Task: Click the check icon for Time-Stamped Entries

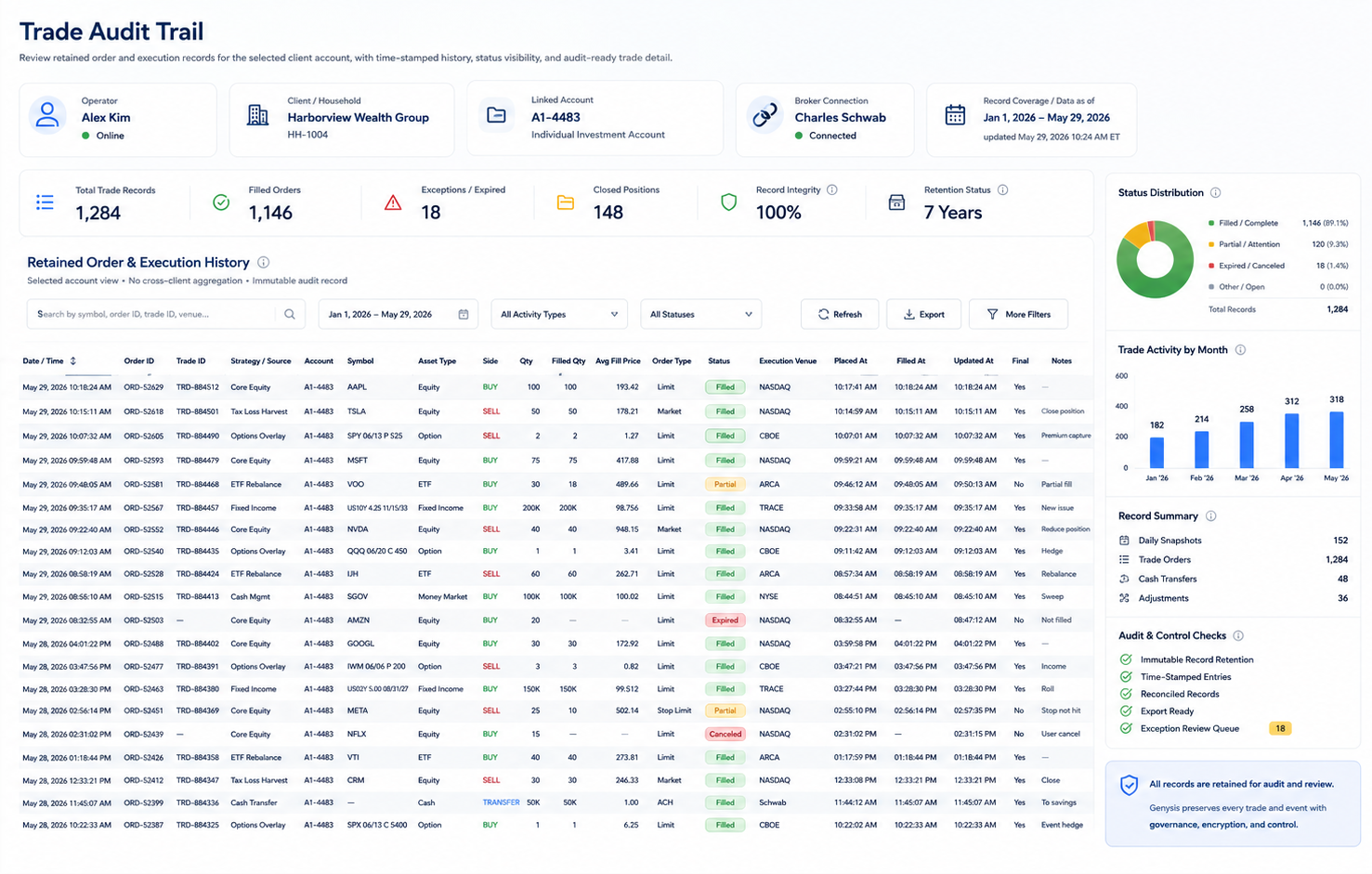Action: point(1126,676)
